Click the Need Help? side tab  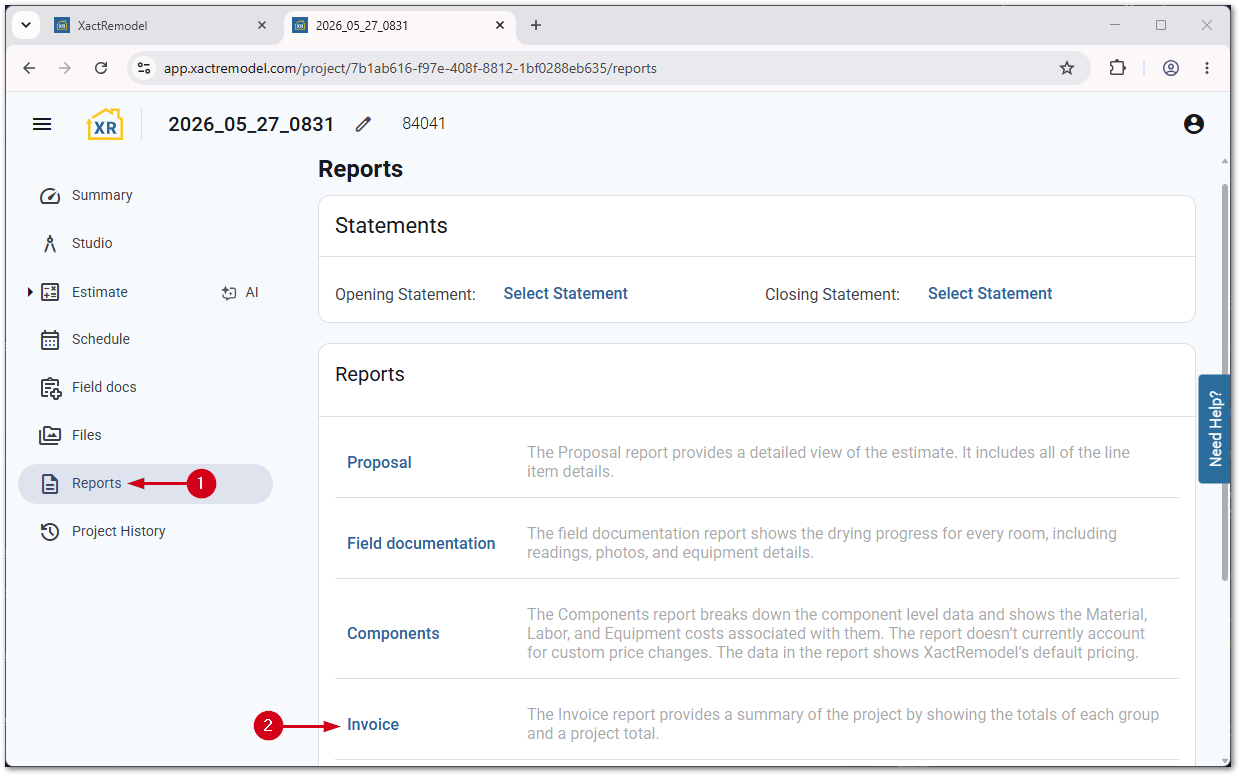(x=1215, y=429)
